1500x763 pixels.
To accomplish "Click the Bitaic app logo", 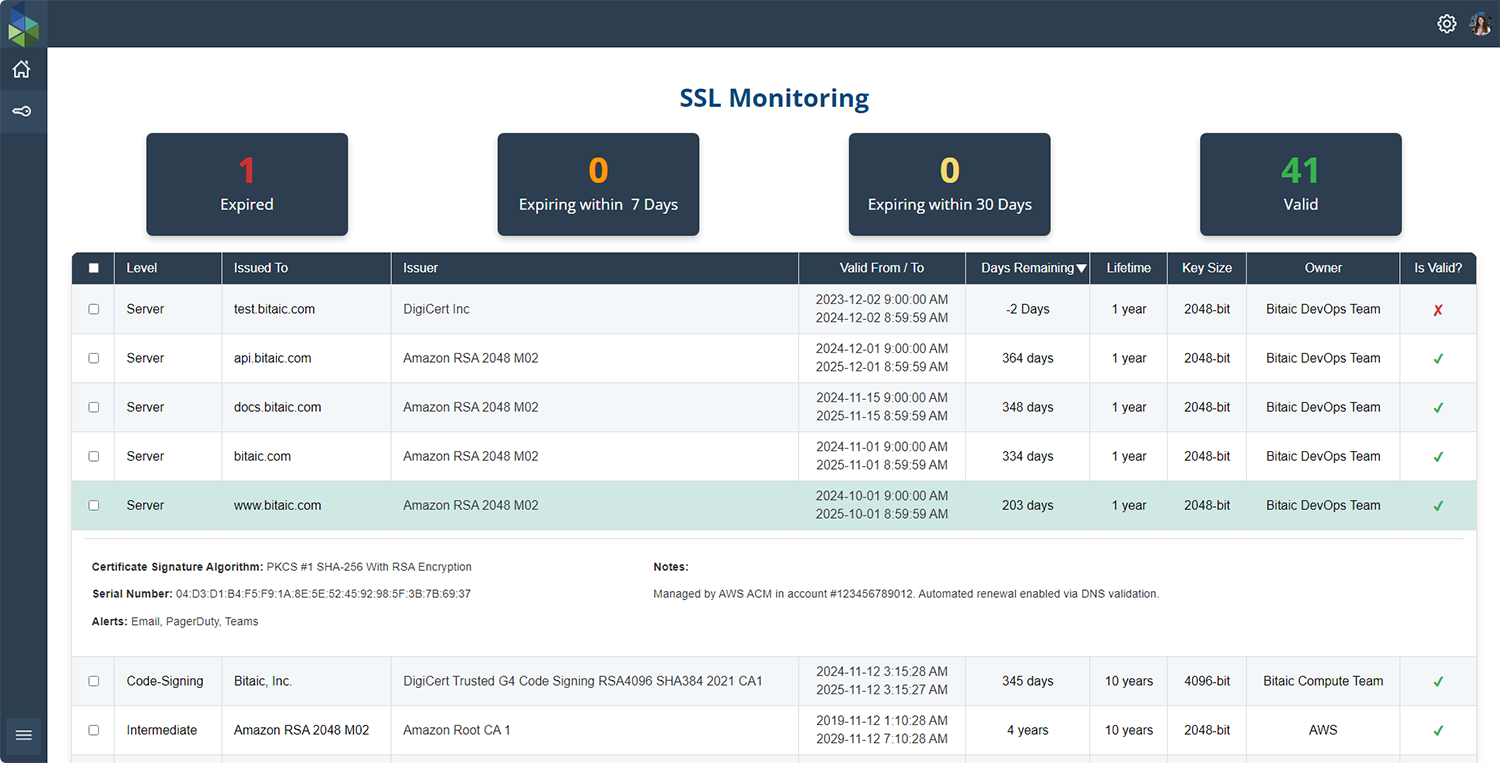I will coord(22,23).
